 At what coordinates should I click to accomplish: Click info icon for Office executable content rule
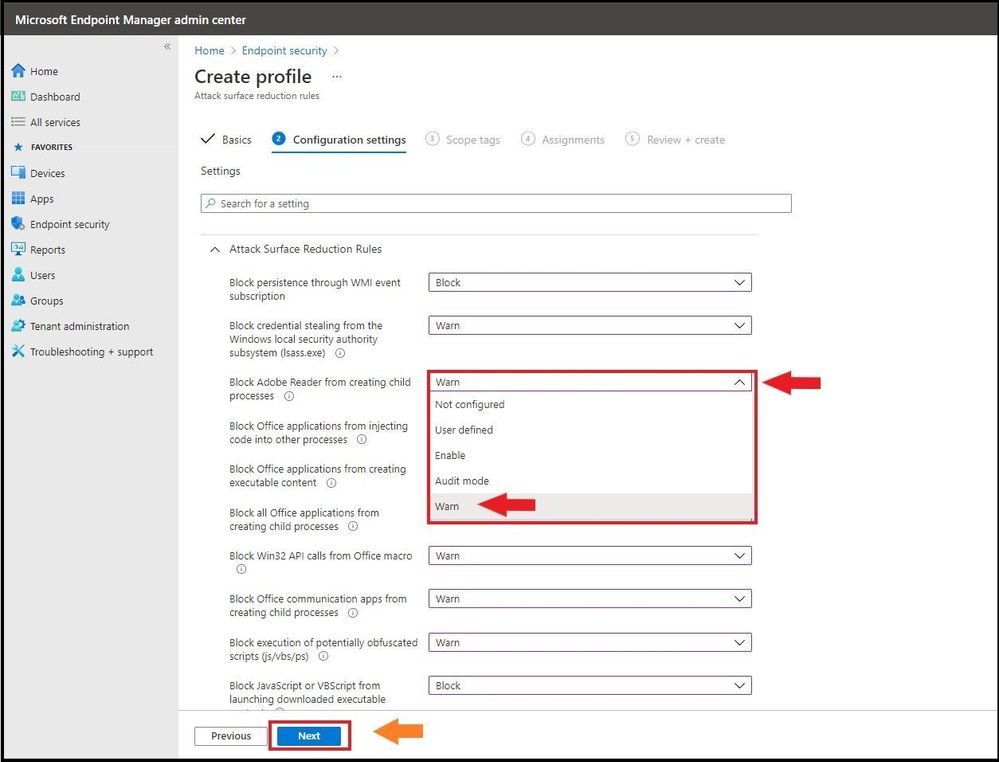(331, 483)
